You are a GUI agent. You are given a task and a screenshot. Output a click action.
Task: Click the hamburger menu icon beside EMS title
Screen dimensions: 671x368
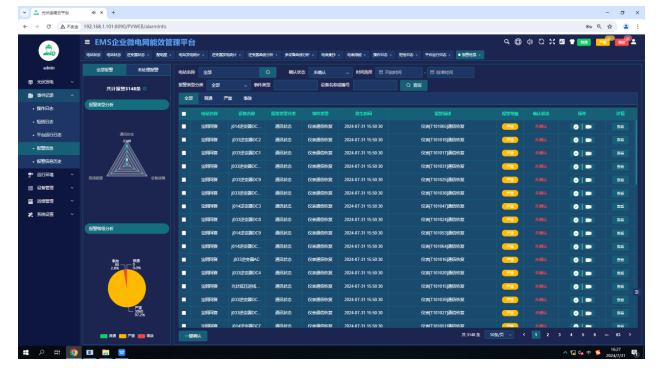coord(87,42)
